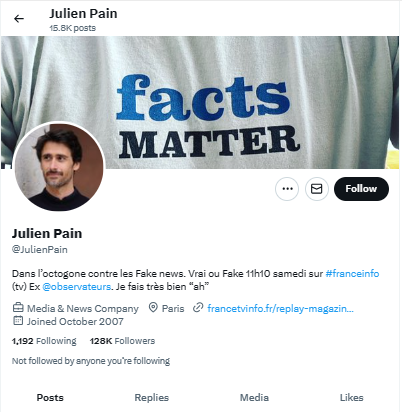The width and height of the screenshot is (402, 412).
Task: View the facts MATTER banner image
Action: tap(200, 102)
